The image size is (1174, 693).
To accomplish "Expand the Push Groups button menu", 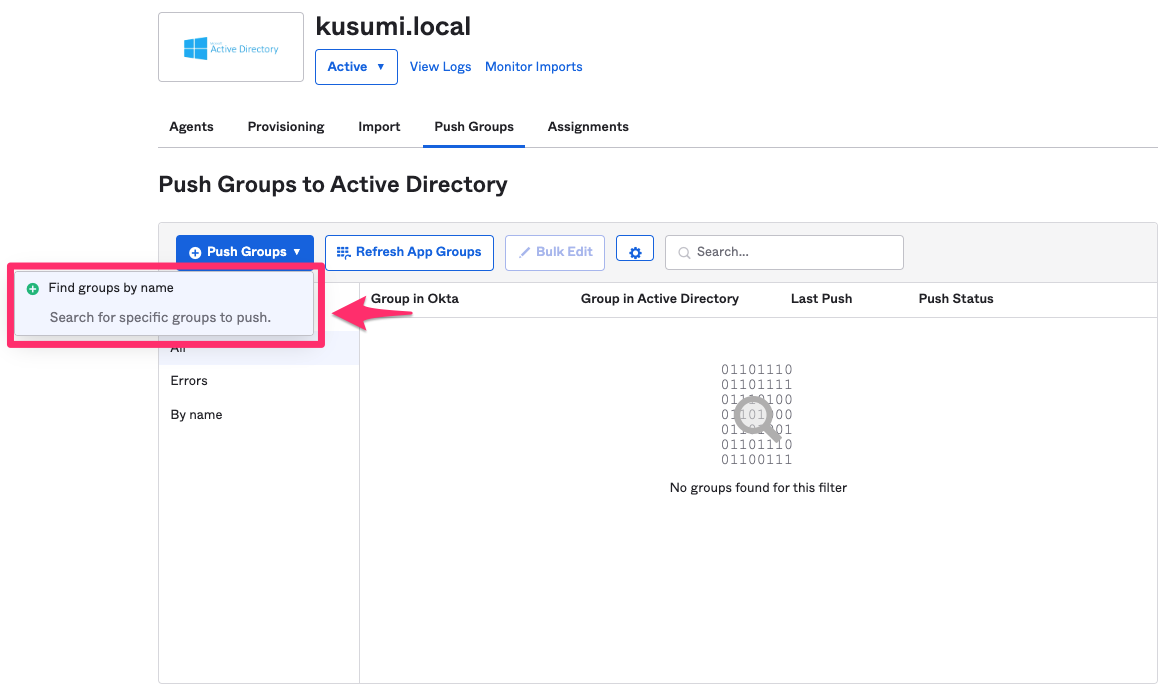I will point(295,252).
